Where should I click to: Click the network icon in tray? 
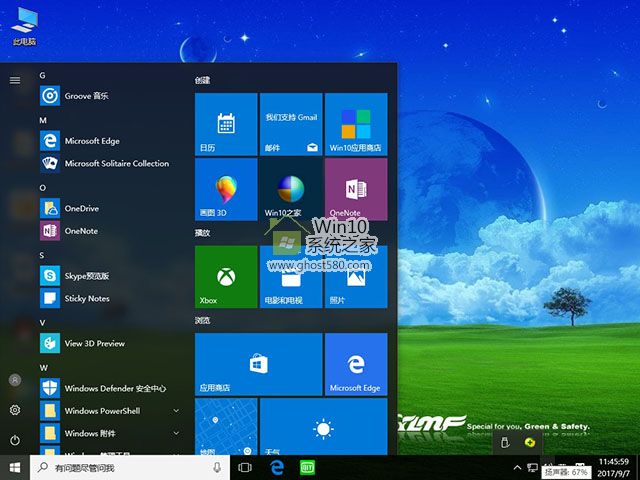click(x=532, y=468)
